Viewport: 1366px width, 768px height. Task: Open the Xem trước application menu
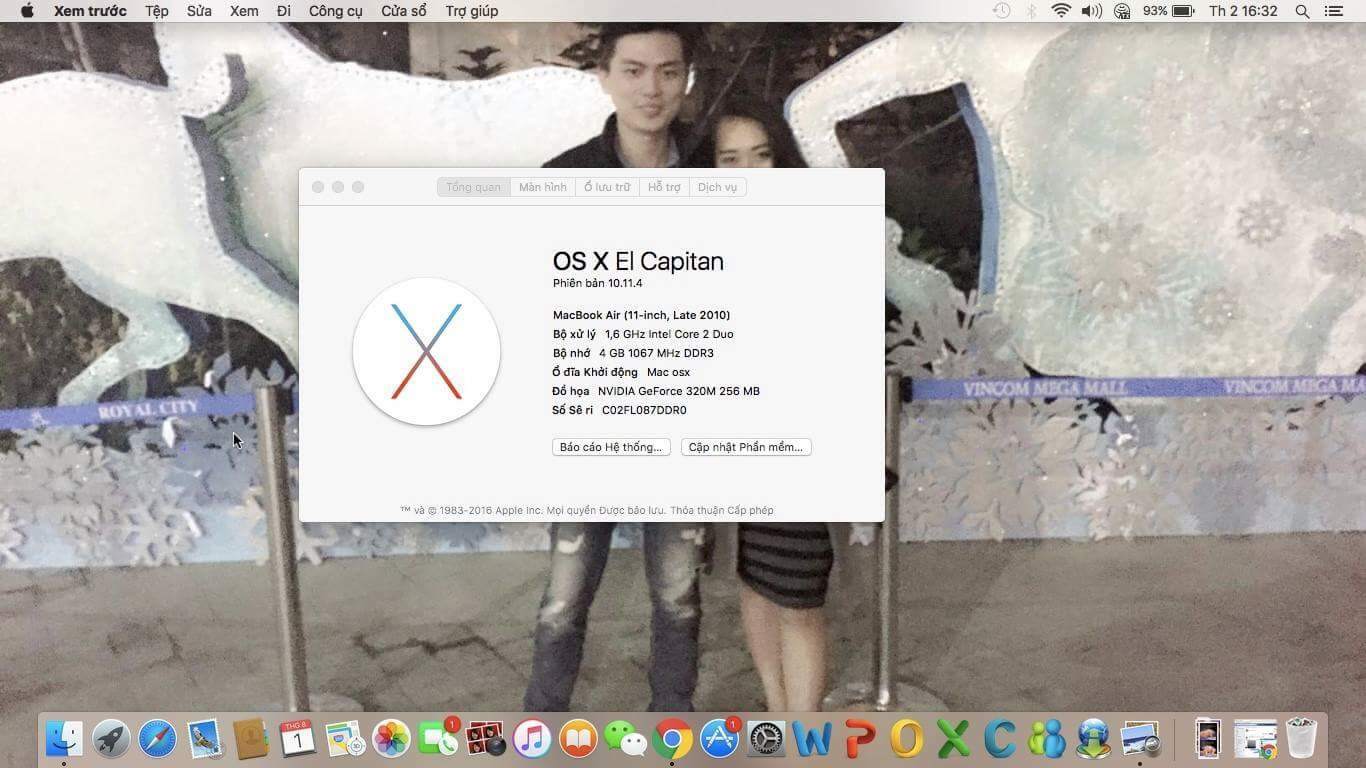[90, 11]
